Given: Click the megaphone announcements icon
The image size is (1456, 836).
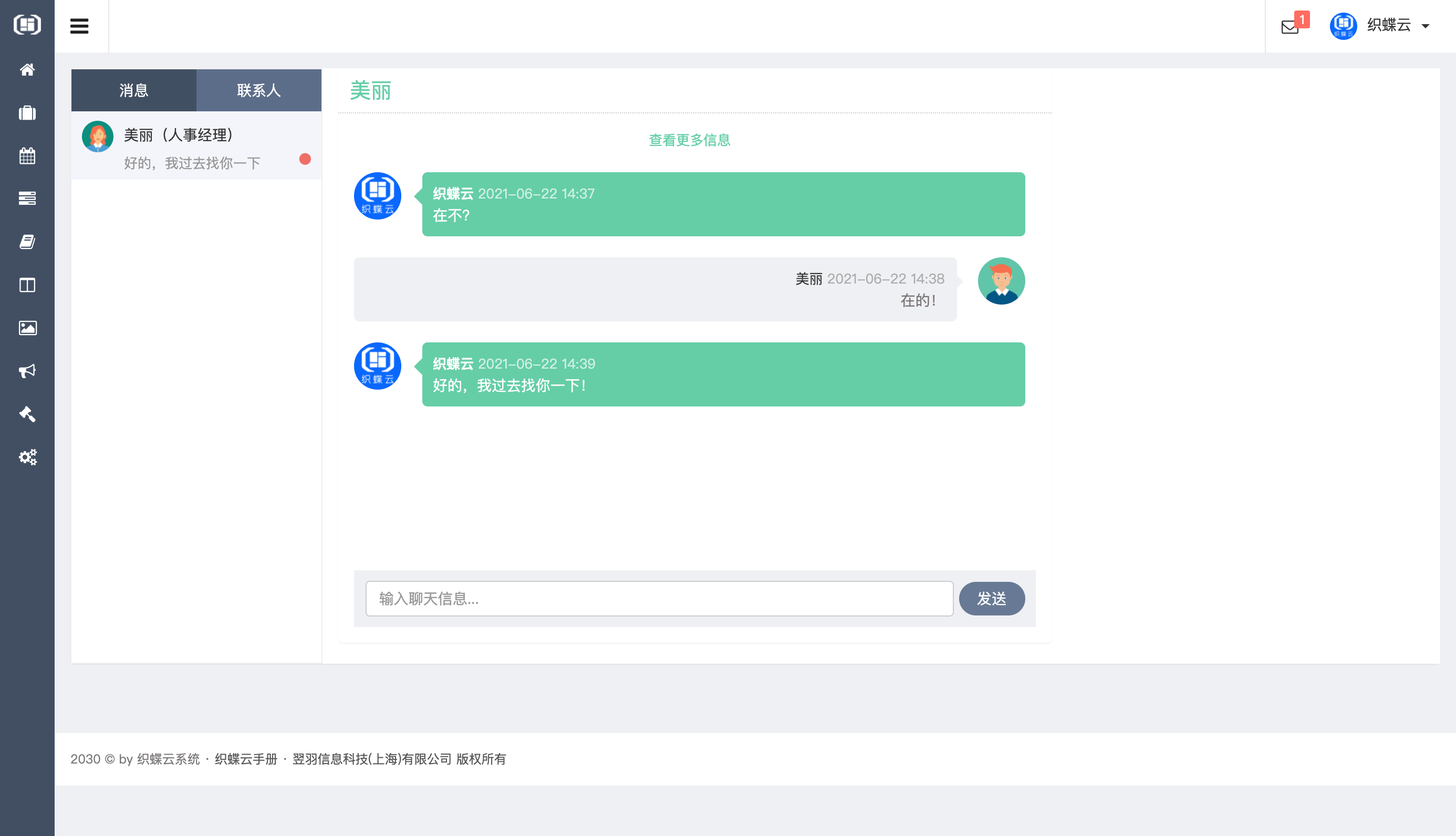Looking at the screenshot, I should click(x=27, y=371).
